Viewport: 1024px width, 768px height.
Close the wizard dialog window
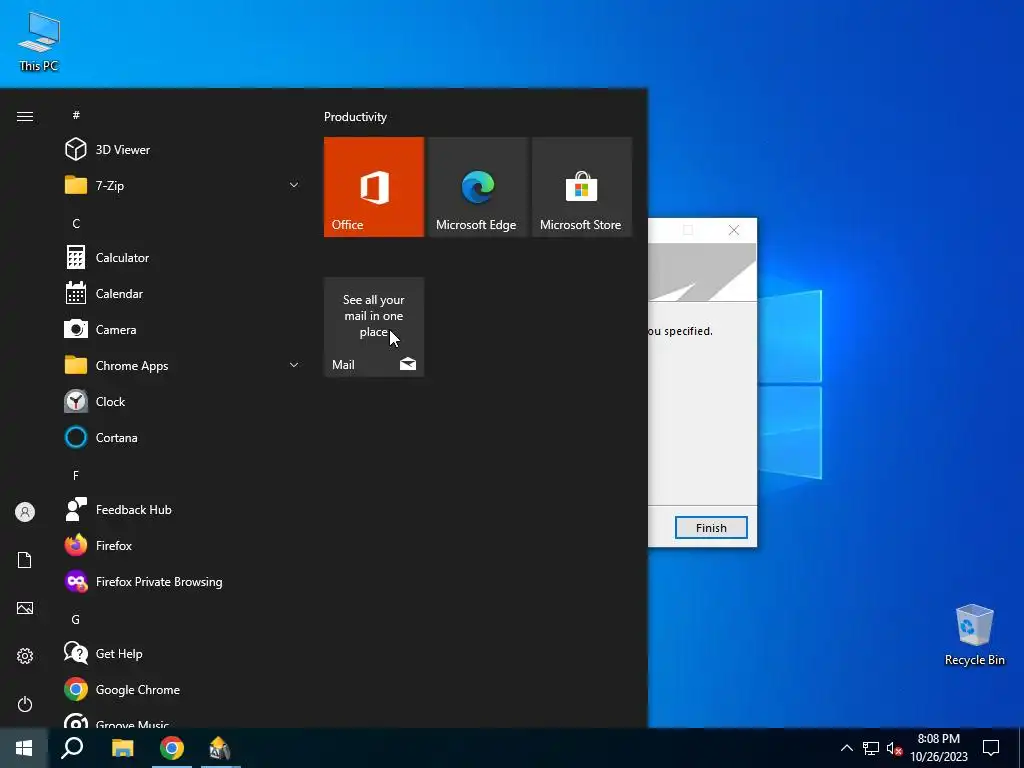click(x=734, y=230)
